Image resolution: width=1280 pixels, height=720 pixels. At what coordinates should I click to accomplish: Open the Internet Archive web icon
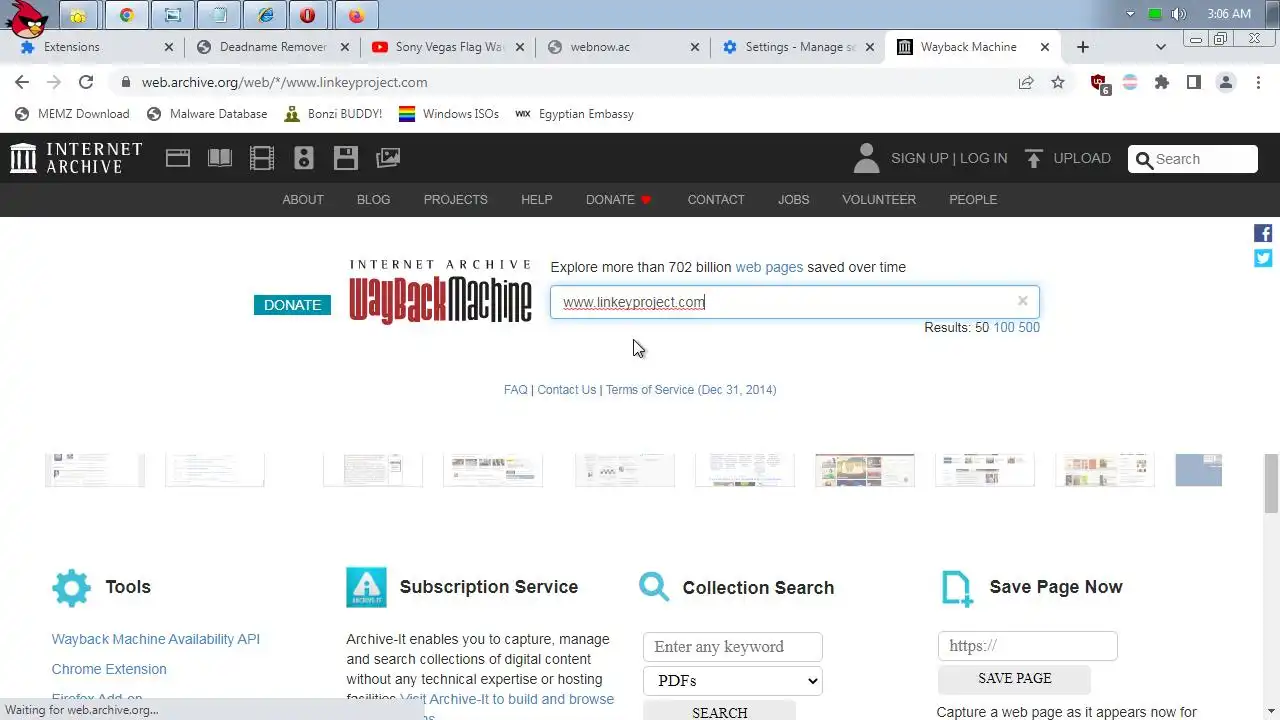(178, 158)
